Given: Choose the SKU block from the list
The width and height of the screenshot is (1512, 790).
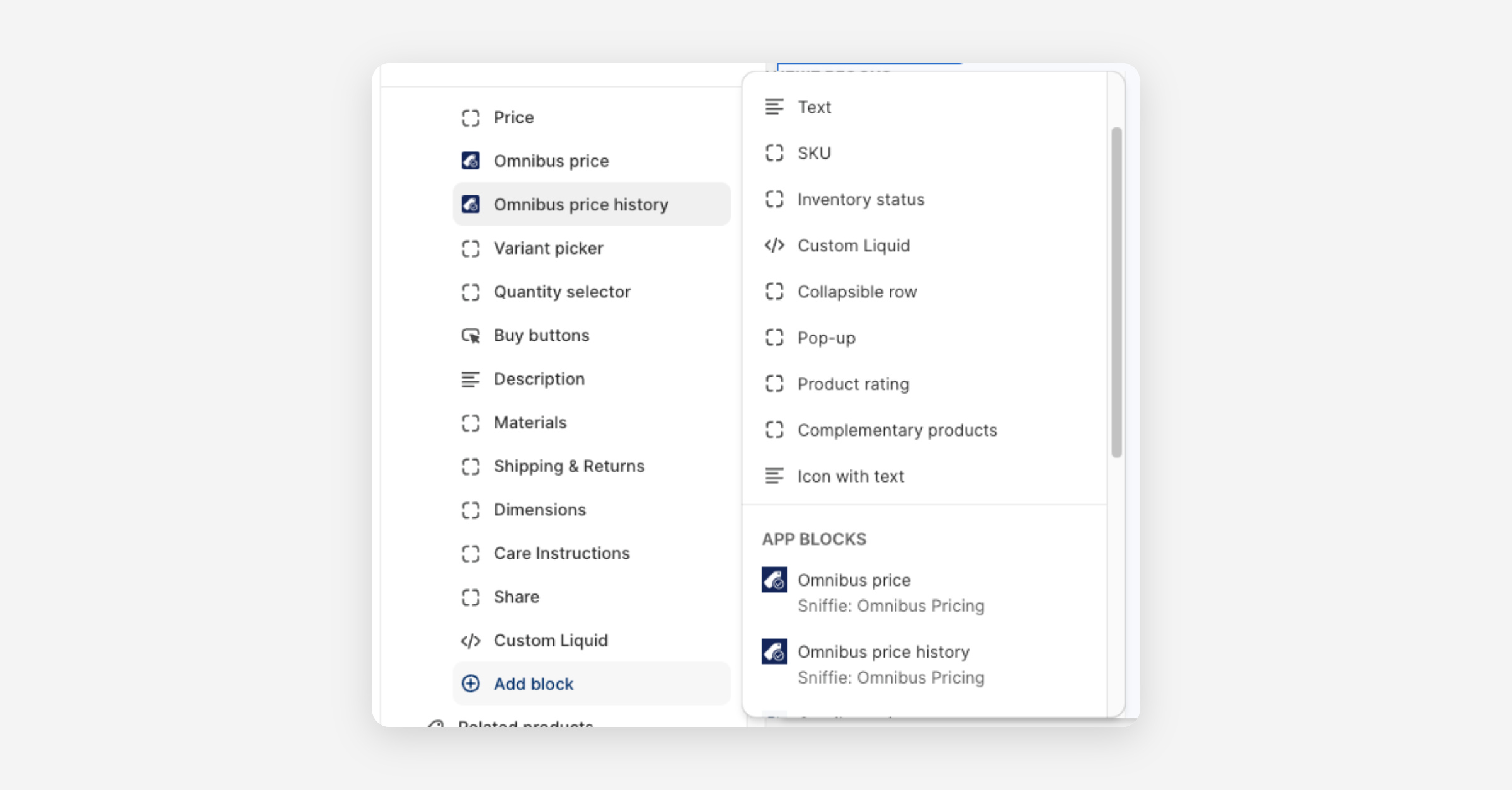Looking at the screenshot, I should click(x=814, y=153).
